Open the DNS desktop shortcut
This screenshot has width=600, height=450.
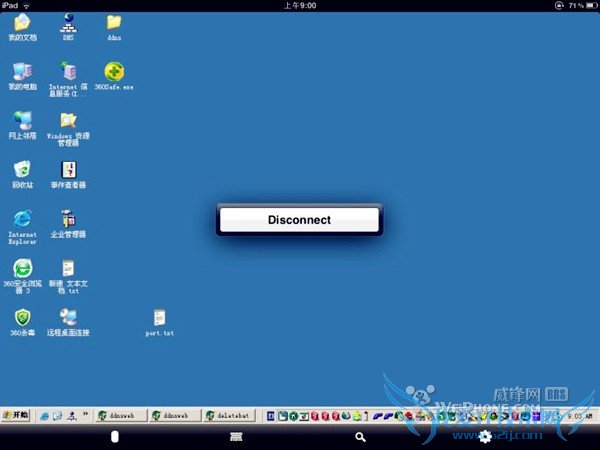[68, 23]
